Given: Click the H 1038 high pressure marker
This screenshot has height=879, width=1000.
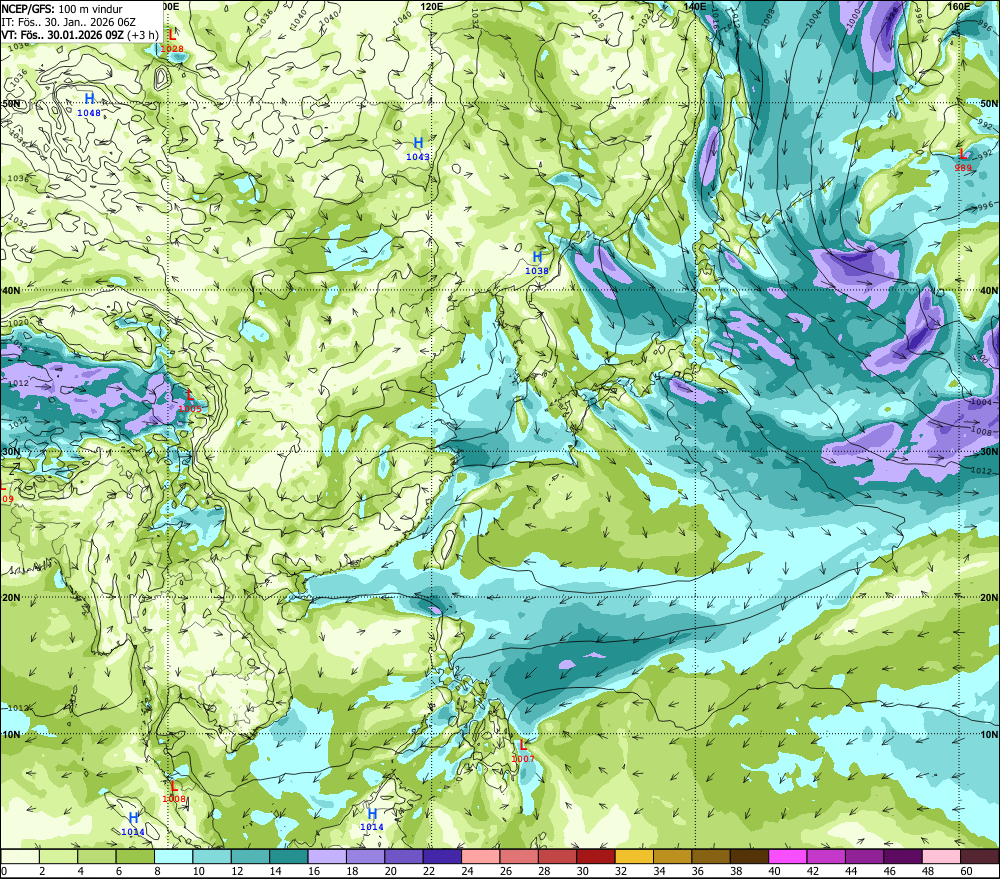Looking at the screenshot, I should click(537, 262).
